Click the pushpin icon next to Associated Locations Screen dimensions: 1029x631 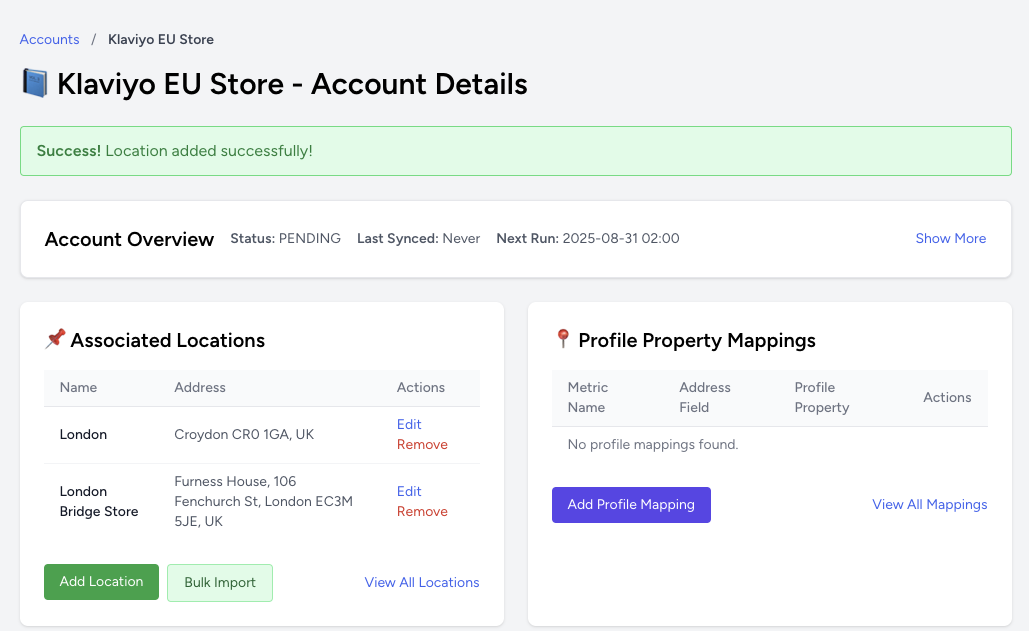[55, 340]
